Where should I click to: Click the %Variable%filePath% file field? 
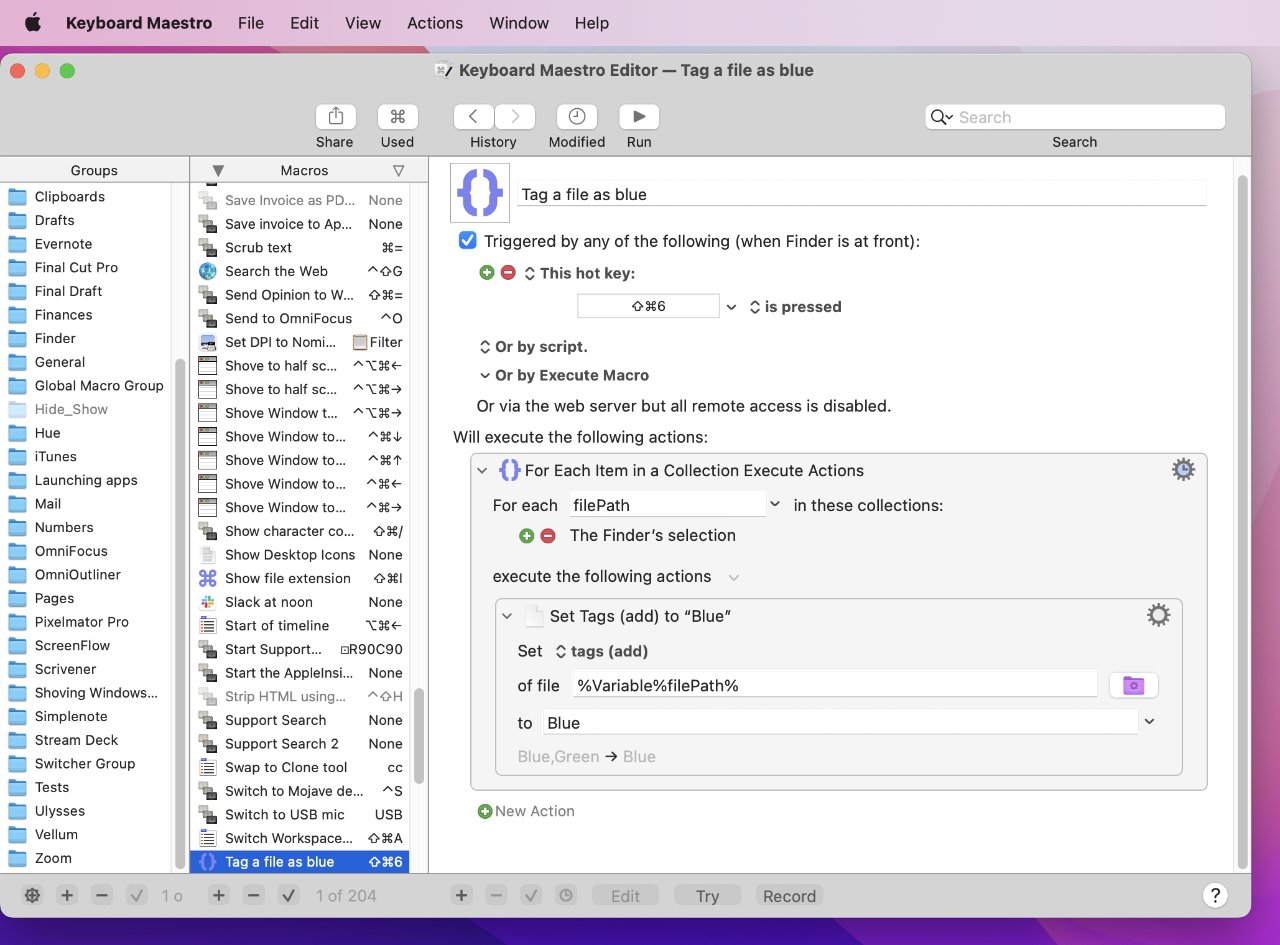835,684
